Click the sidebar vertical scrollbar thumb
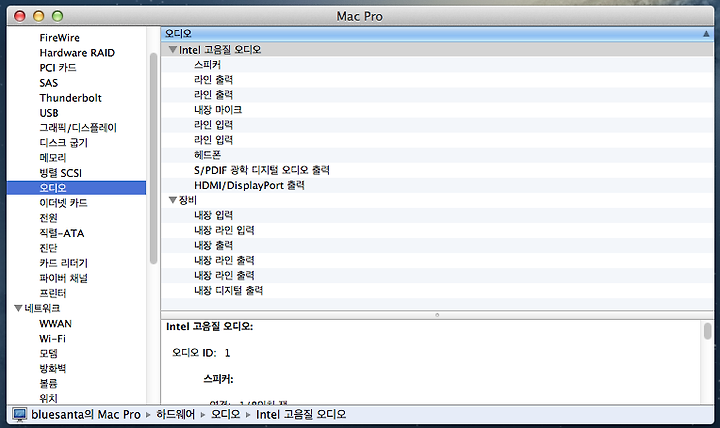The width and height of the screenshot is (720, 428). (x=153, y=158)
